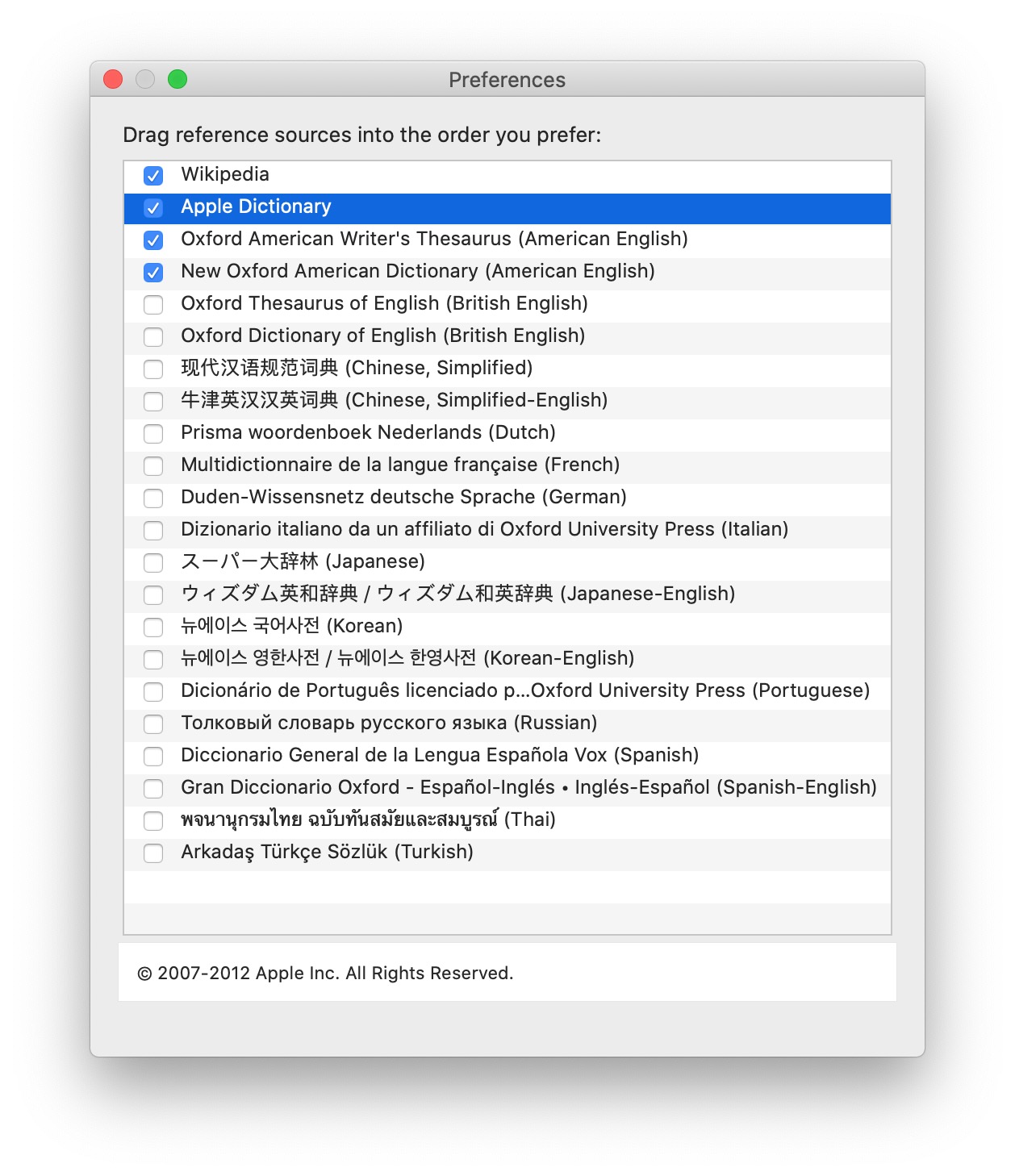Tick the Portuguese dictionary checkbox
1015x1176 pixels.
coord(153,691)
